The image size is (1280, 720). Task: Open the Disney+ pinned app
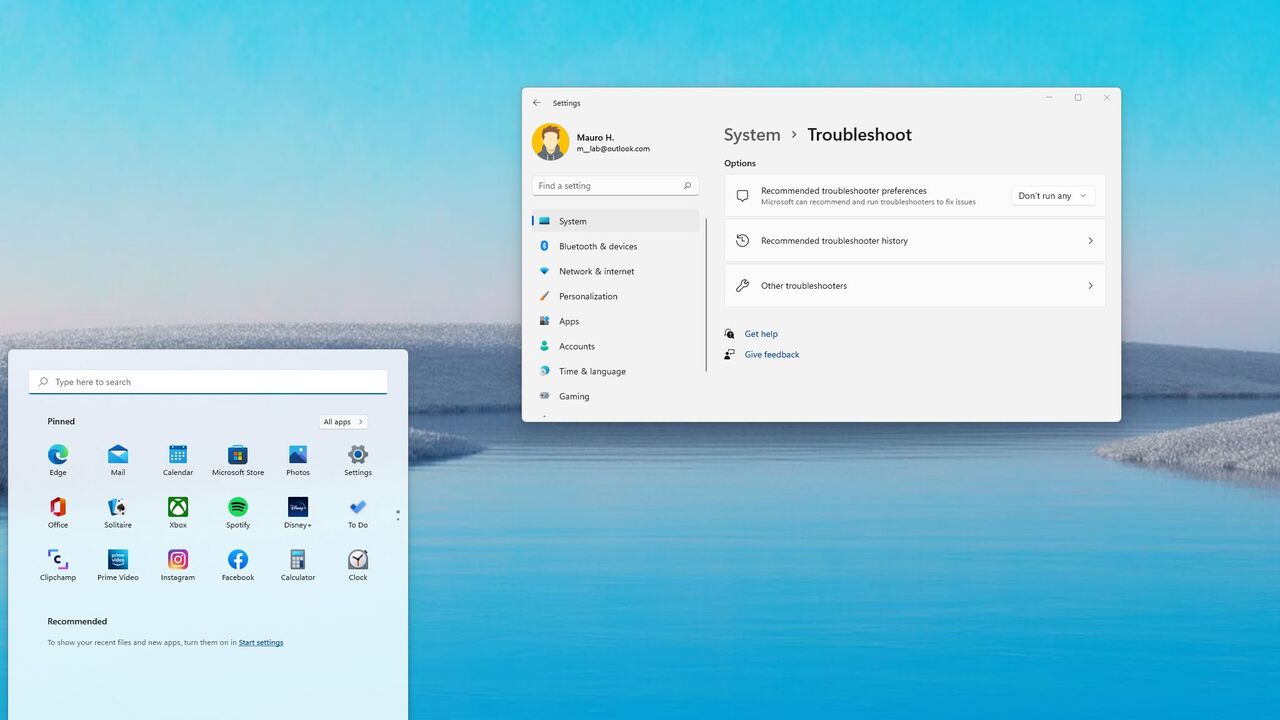tap(298, 507)
